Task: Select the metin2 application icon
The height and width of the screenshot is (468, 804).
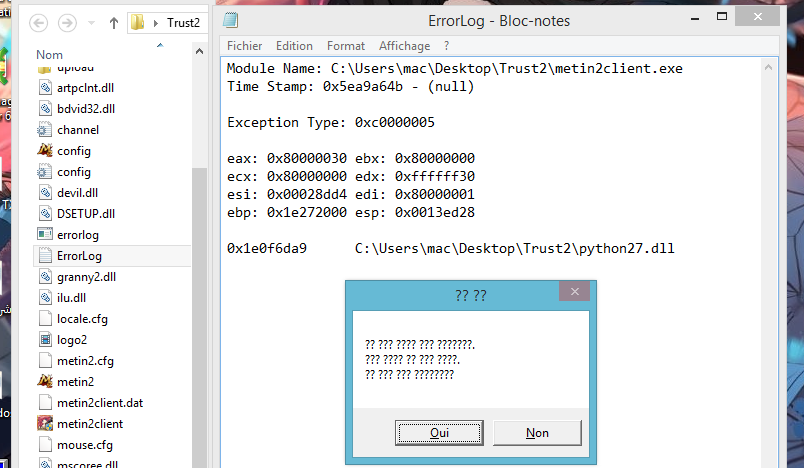Action: pyautogui.click(x=45, y=382)
